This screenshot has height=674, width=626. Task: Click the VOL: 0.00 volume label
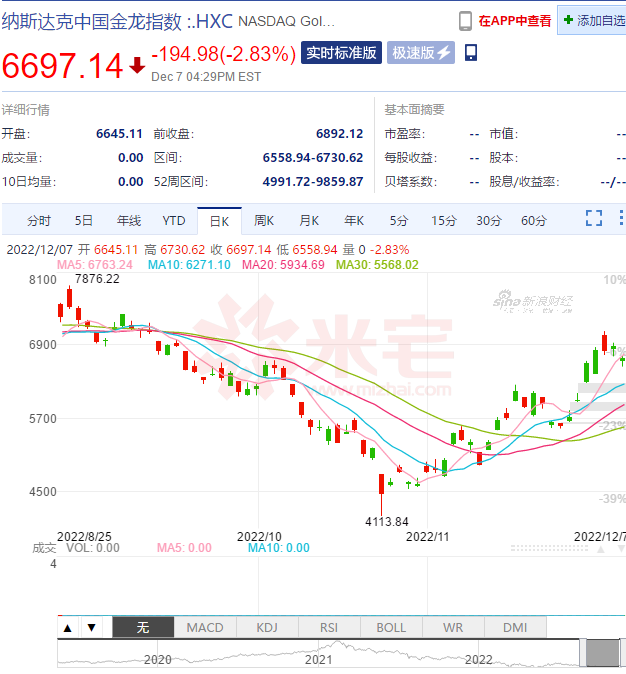pos(92,548)
